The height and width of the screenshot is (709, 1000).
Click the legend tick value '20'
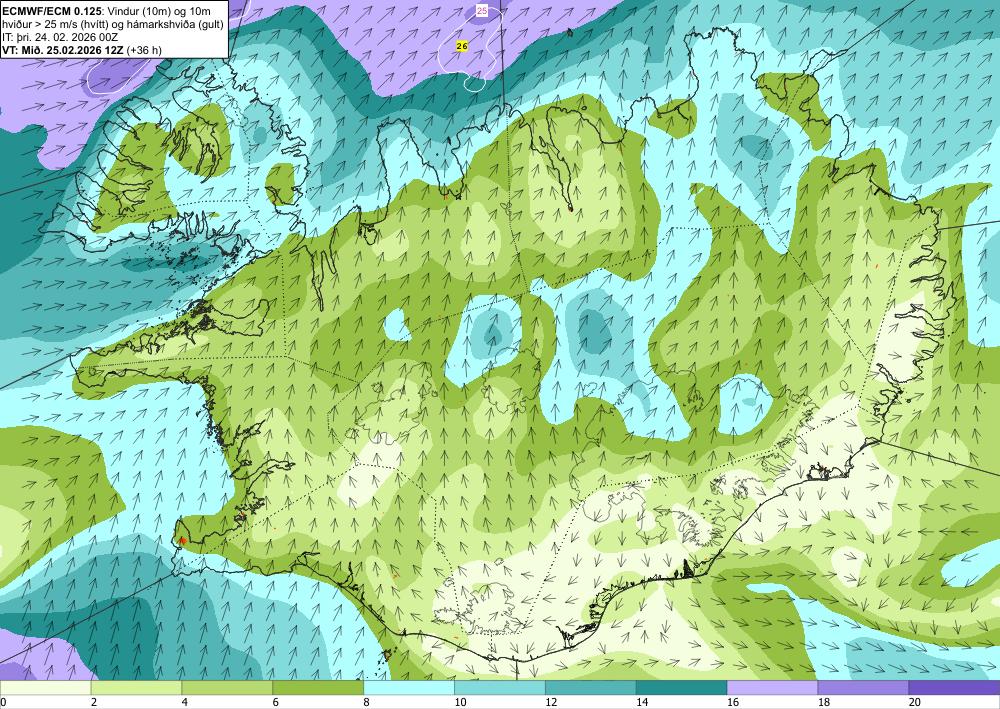click(915, 703)
